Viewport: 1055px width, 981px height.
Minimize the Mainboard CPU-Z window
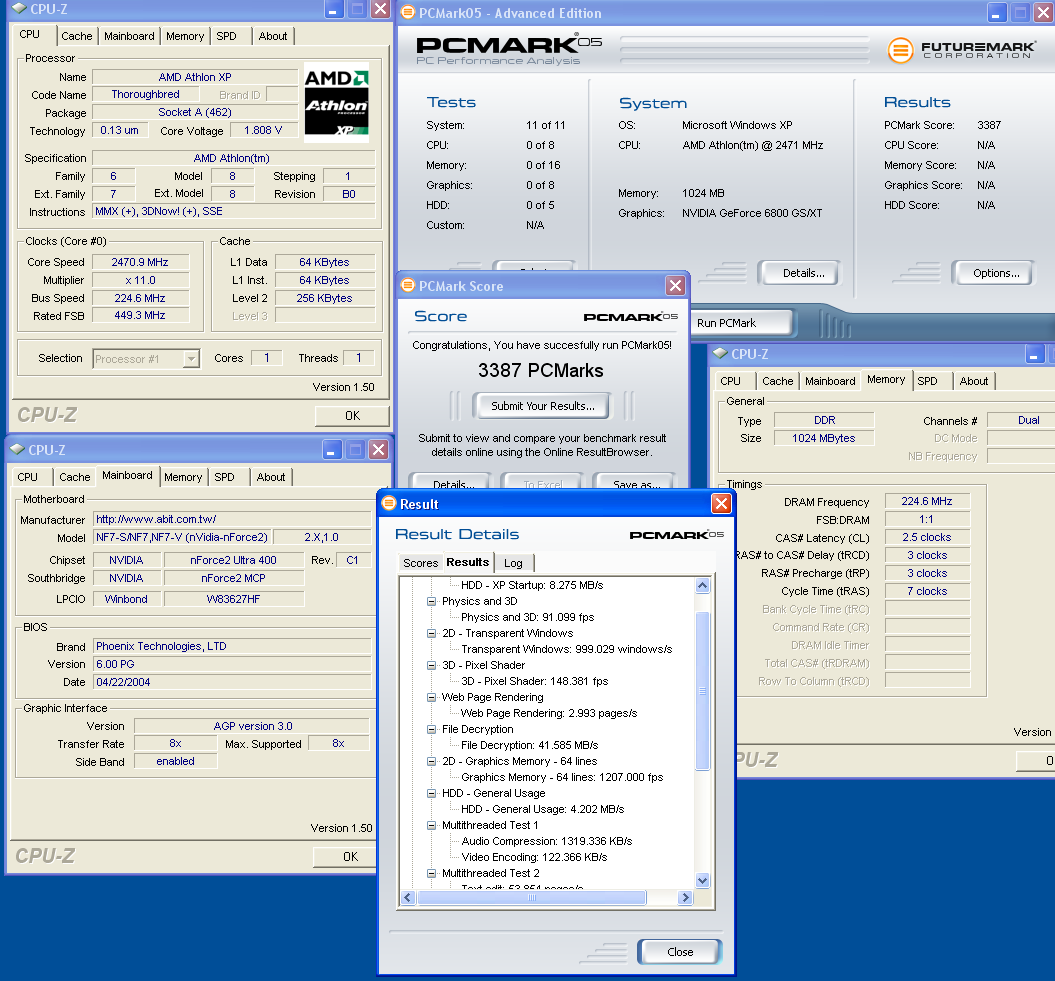tap(331, 449)
